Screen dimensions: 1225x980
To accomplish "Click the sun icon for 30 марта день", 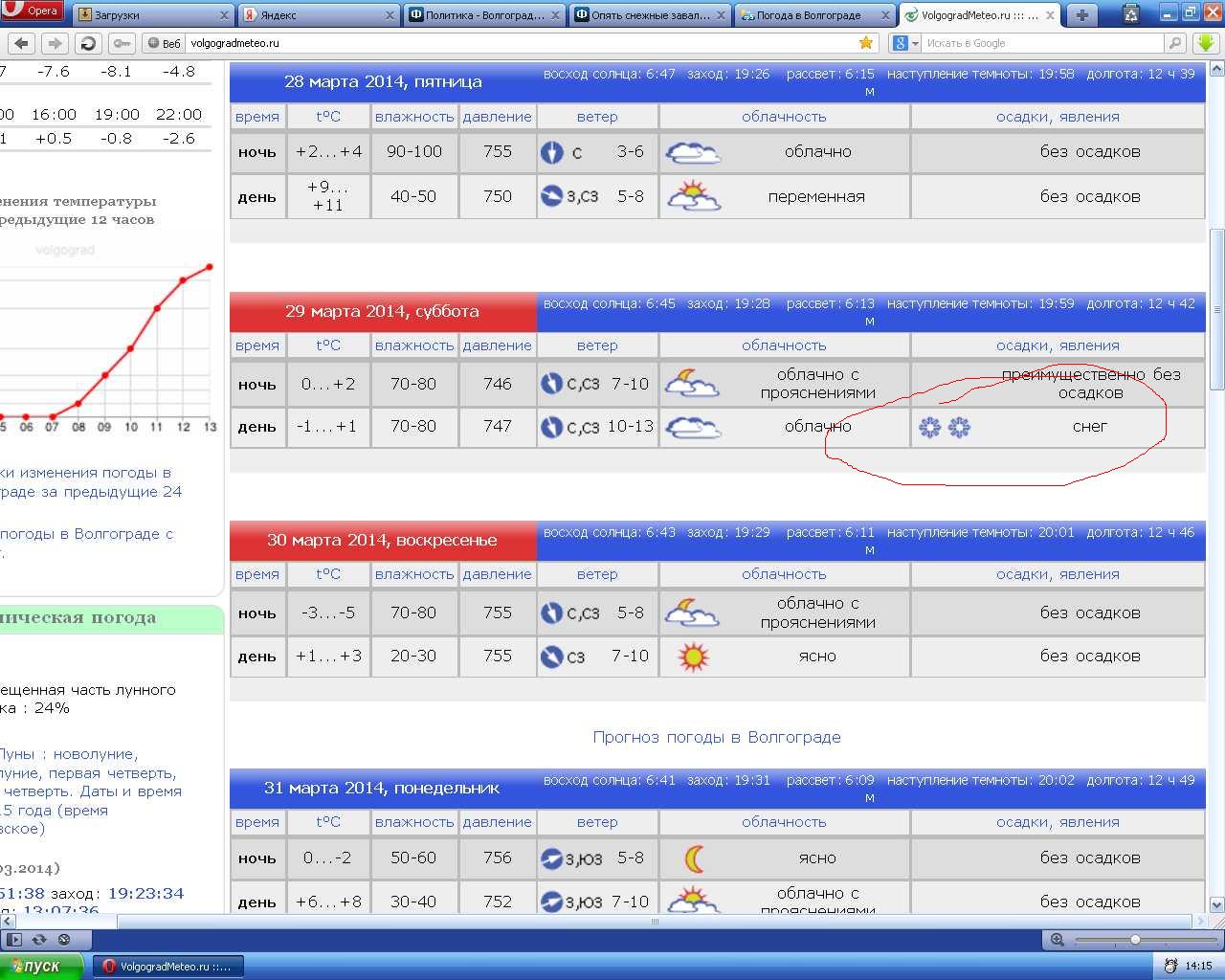I will point(692,657).
